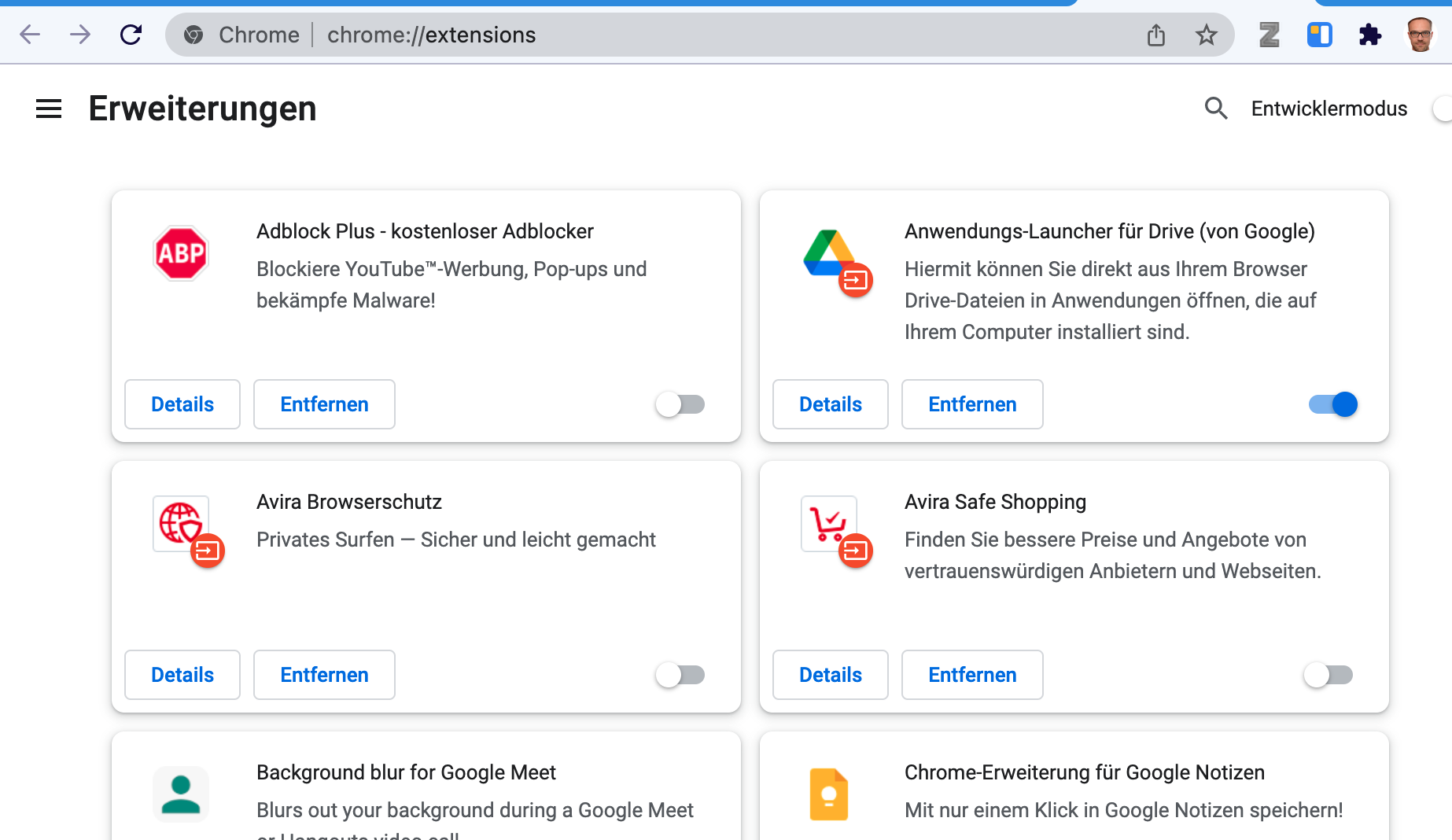Click the Adblock Plus ABP logo
This screenshot has width=1452, height=840.
[x=181, y=253]
